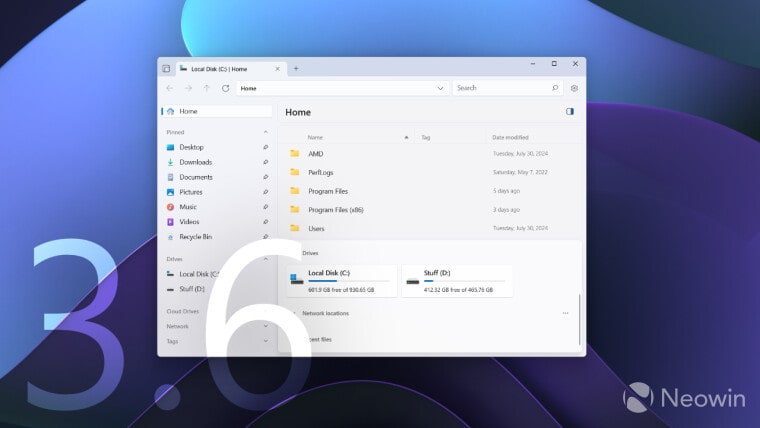
Task: Click the pin icon next to Desktop
Action: [x=266, y=147]
